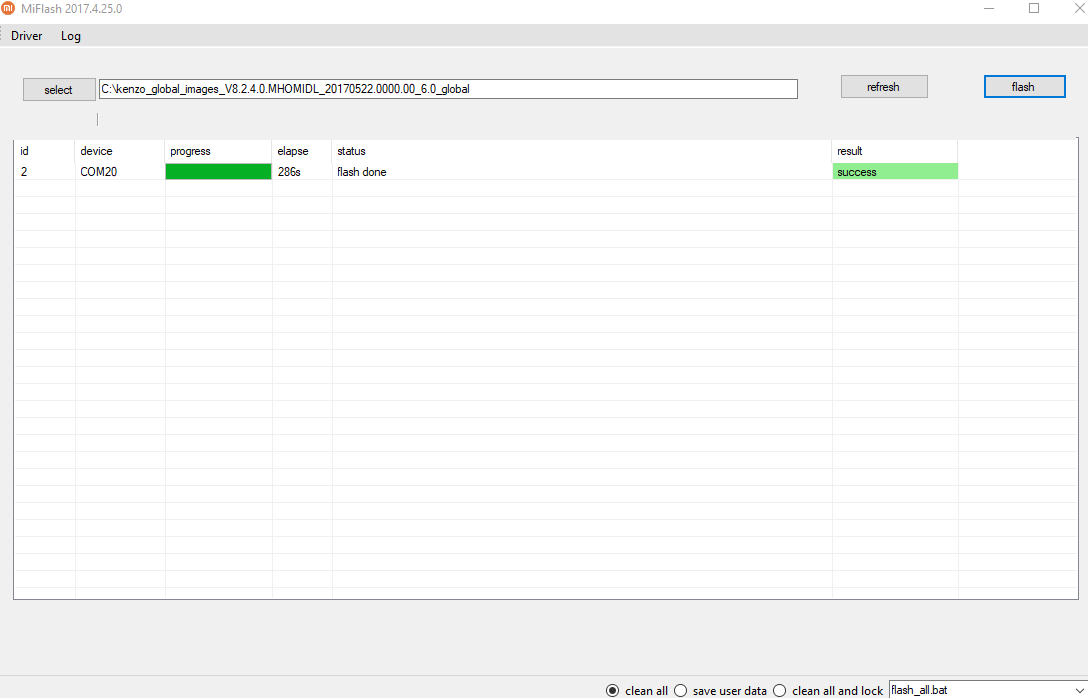Expand the flash_all.bat script dropdown arrow
Viewport: 1088px width, 698px height.
coord(1080,690)
